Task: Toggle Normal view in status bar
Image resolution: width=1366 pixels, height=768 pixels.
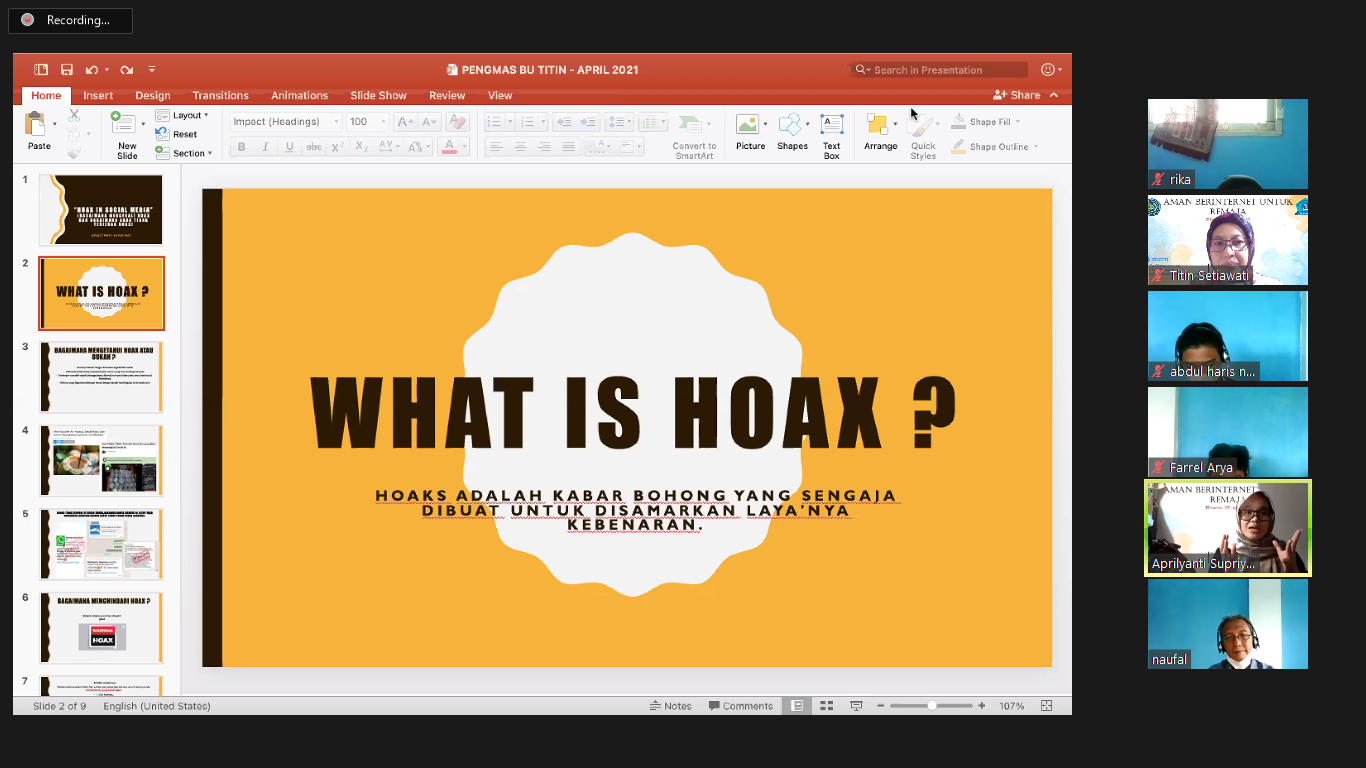Action: click(x=797, y=706)
